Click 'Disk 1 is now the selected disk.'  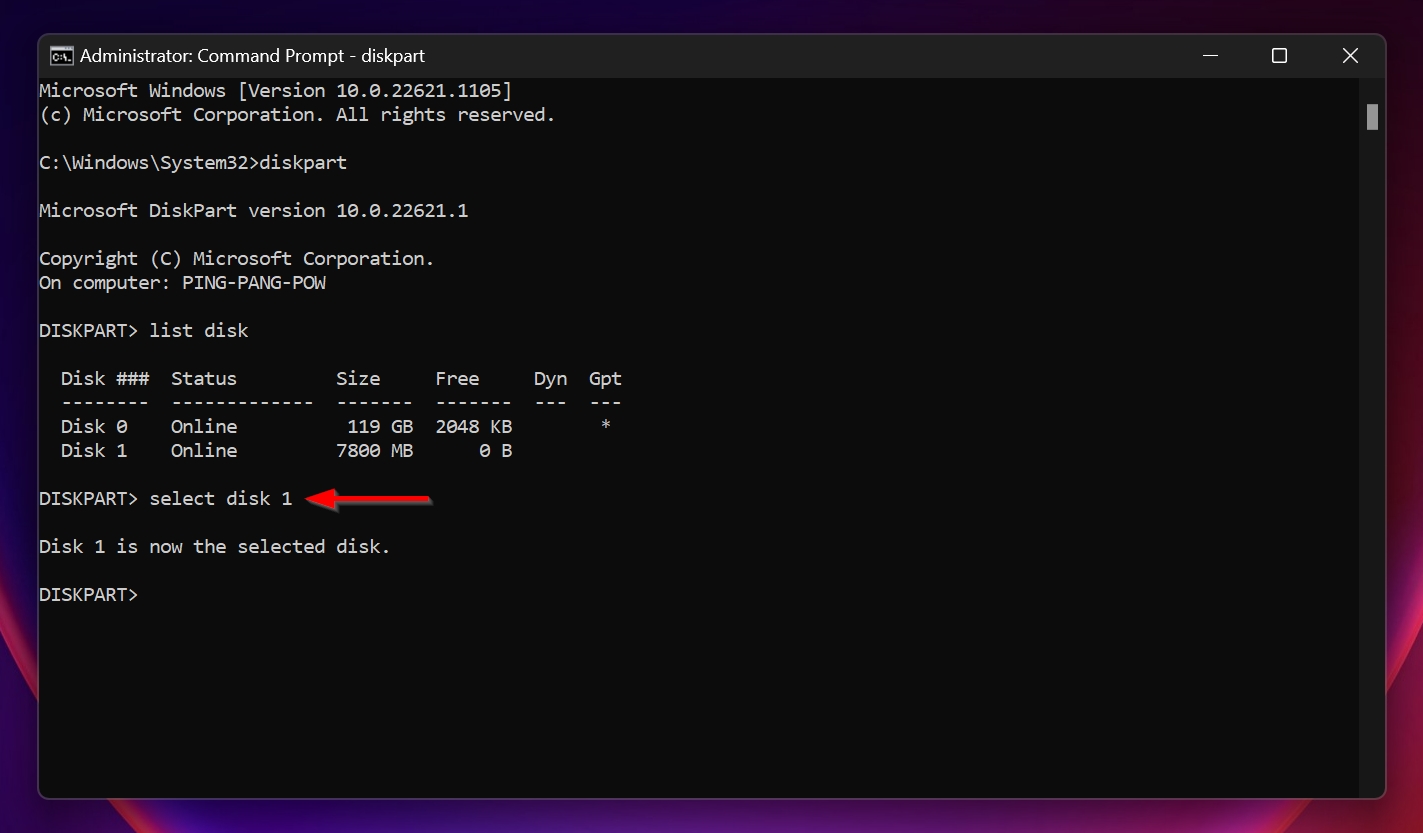(x=215, y=547)
